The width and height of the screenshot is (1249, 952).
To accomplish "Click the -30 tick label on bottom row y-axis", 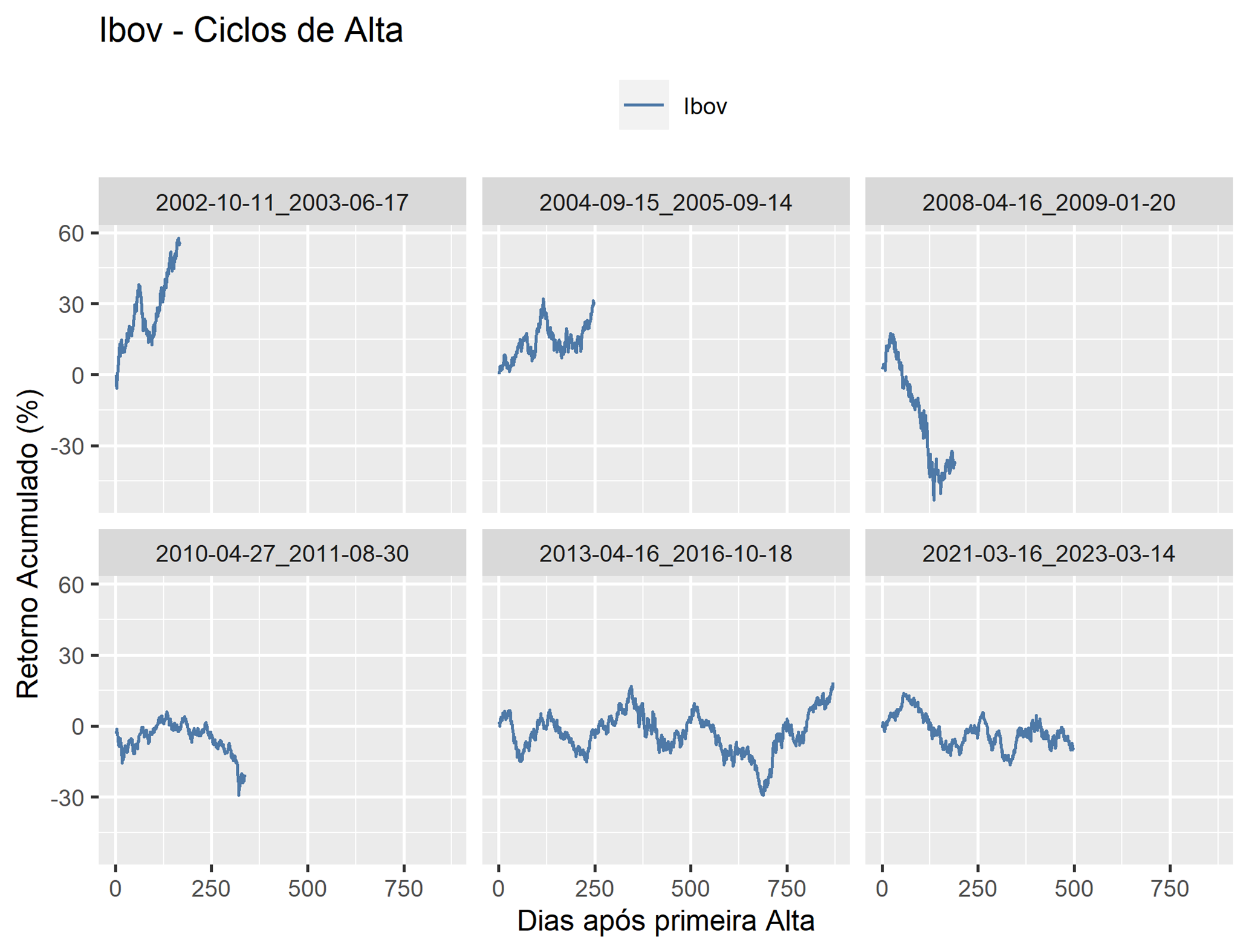I will [x=67, y=798].
